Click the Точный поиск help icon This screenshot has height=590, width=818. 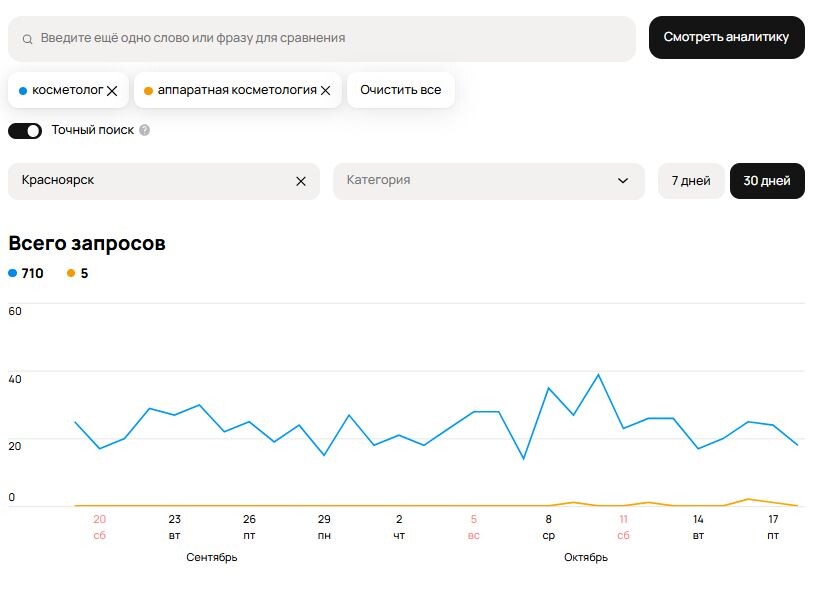(145, 130)
